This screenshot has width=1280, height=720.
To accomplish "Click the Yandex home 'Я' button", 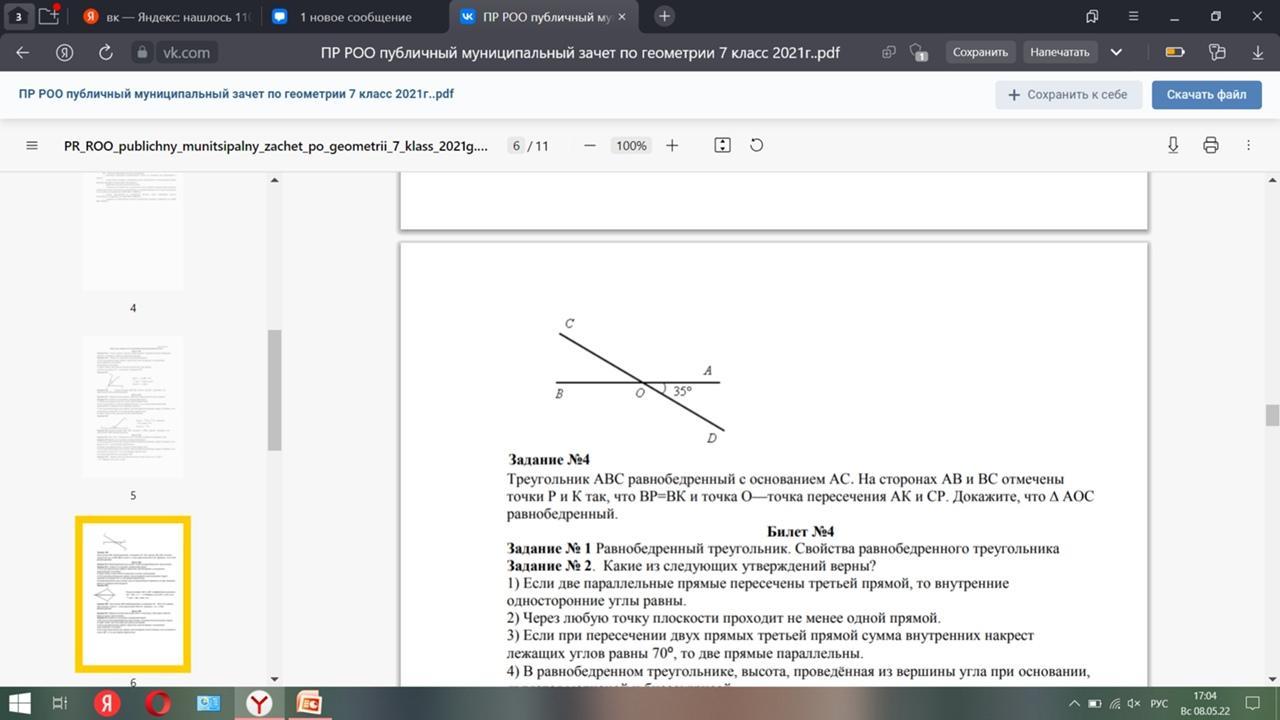I will tap(65, 52).
